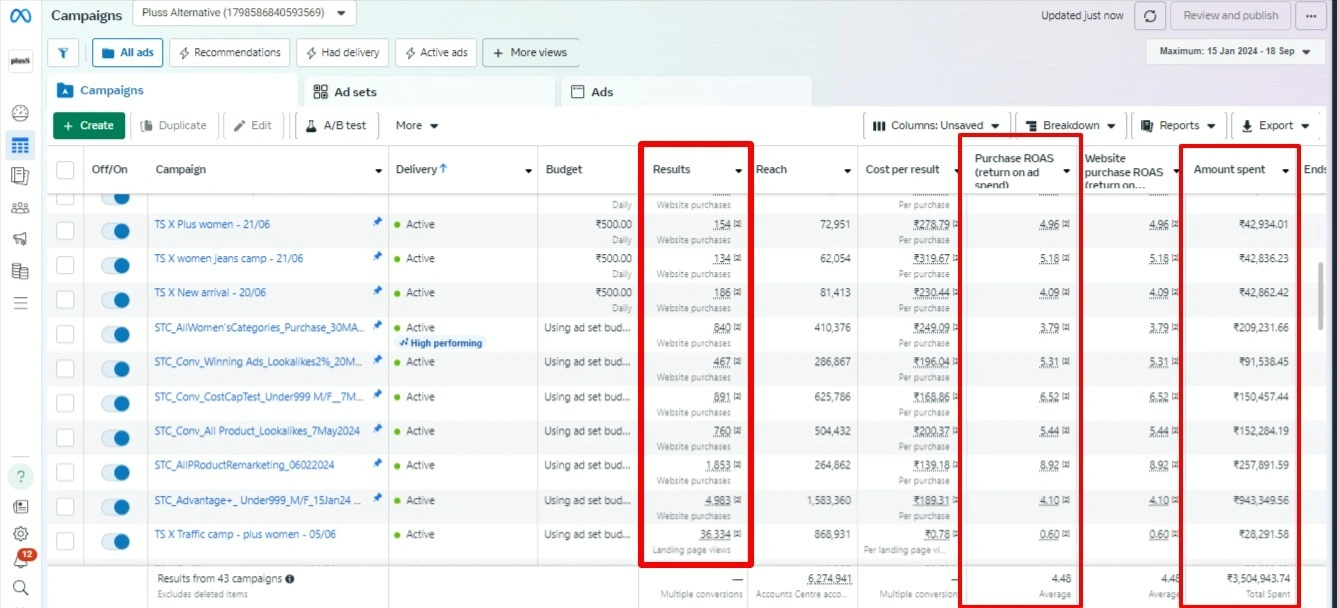Click the green Create button
The width and height of the screenshot is (1337, 608).
coord(89,126)
